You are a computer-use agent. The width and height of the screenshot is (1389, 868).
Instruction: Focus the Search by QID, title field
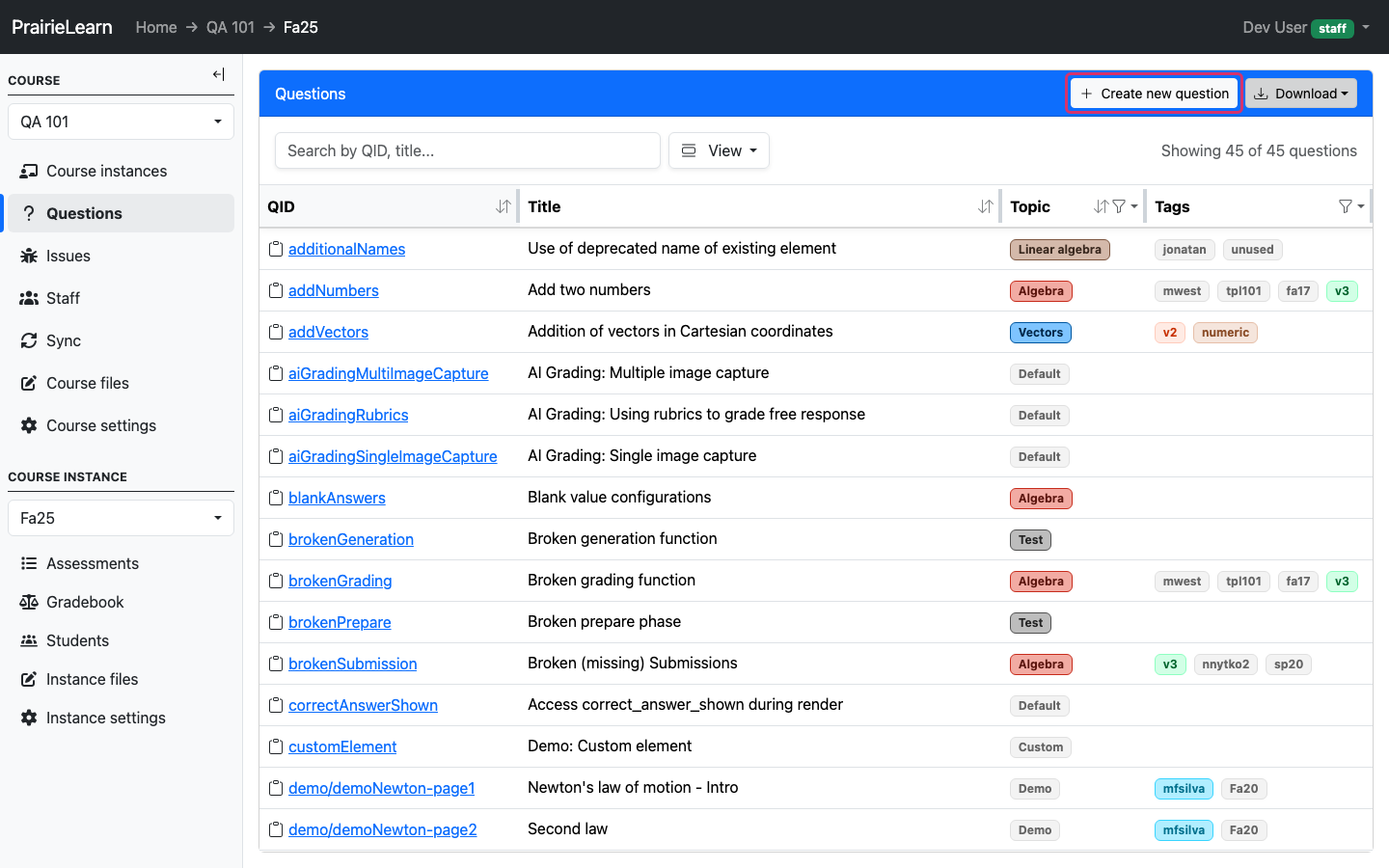pos(468,150)
